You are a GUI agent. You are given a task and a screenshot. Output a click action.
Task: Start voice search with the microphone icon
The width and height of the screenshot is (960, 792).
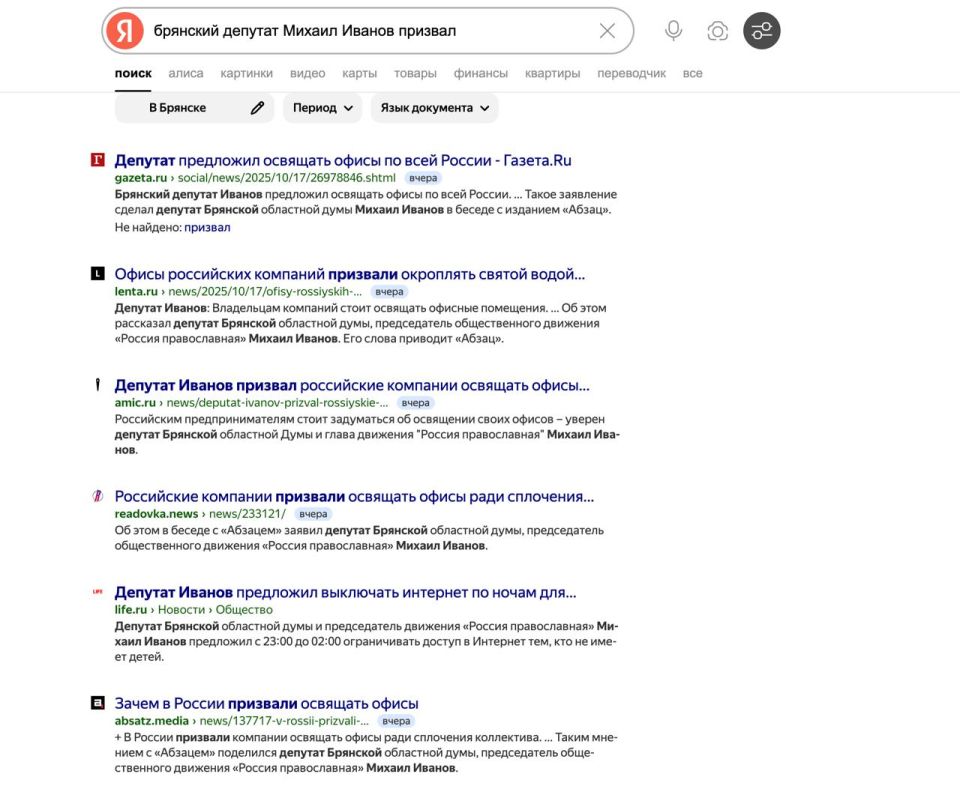click(x=672, y=30)
